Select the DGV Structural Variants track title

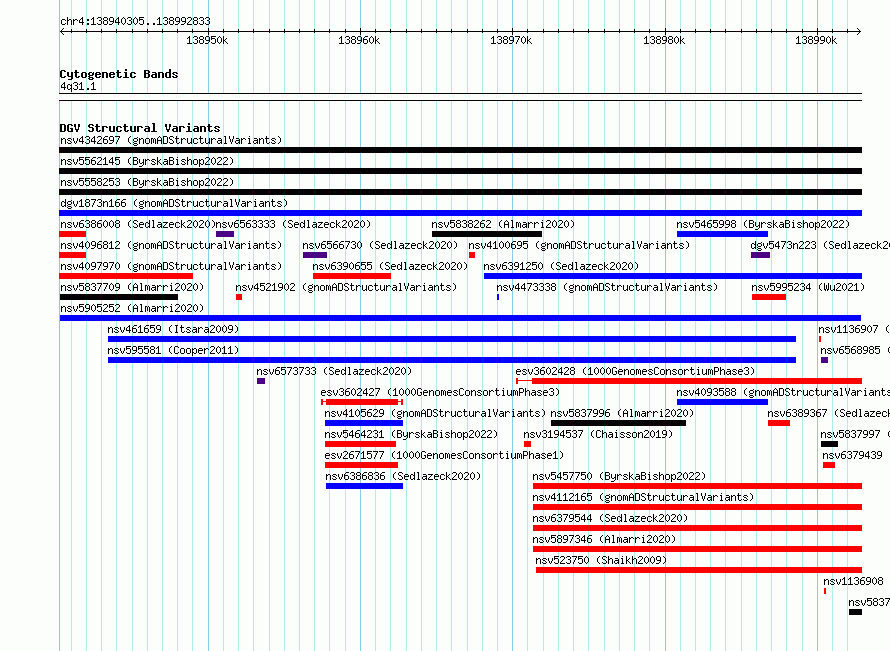(x=140, y=128)
